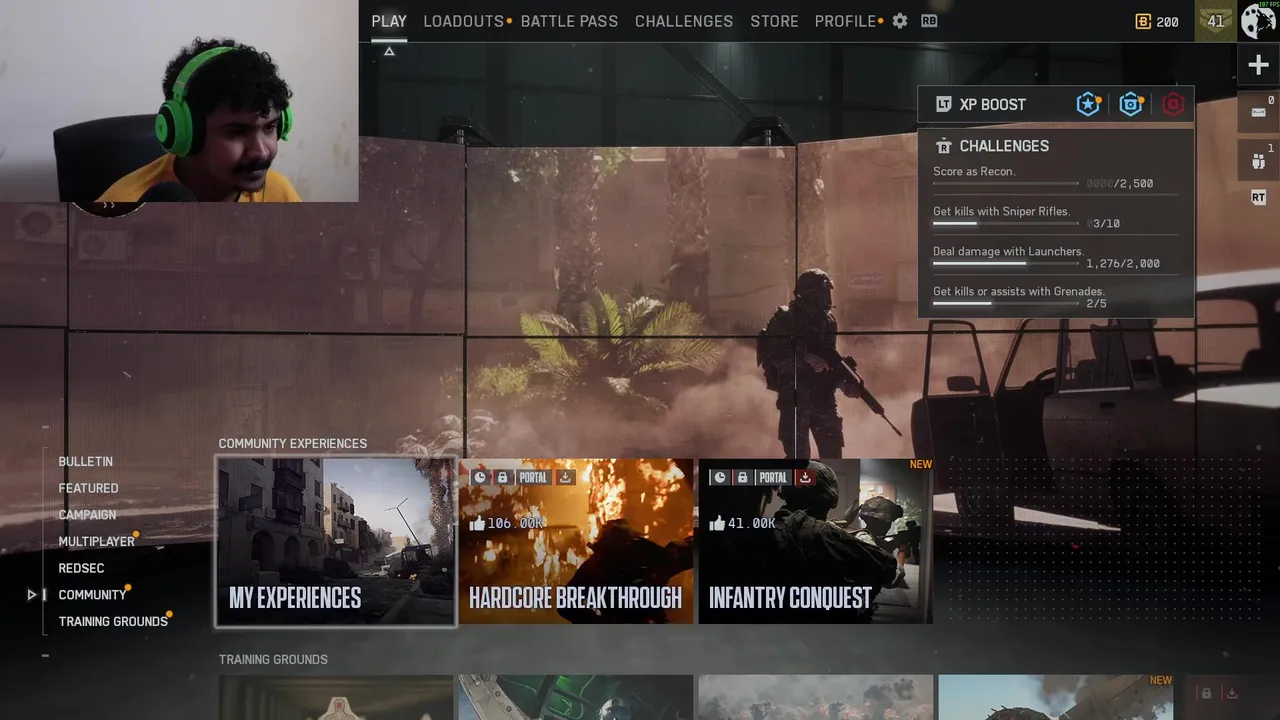Click the XP BOOST label
Screen dimensions: 1280x720
point(992,104)
